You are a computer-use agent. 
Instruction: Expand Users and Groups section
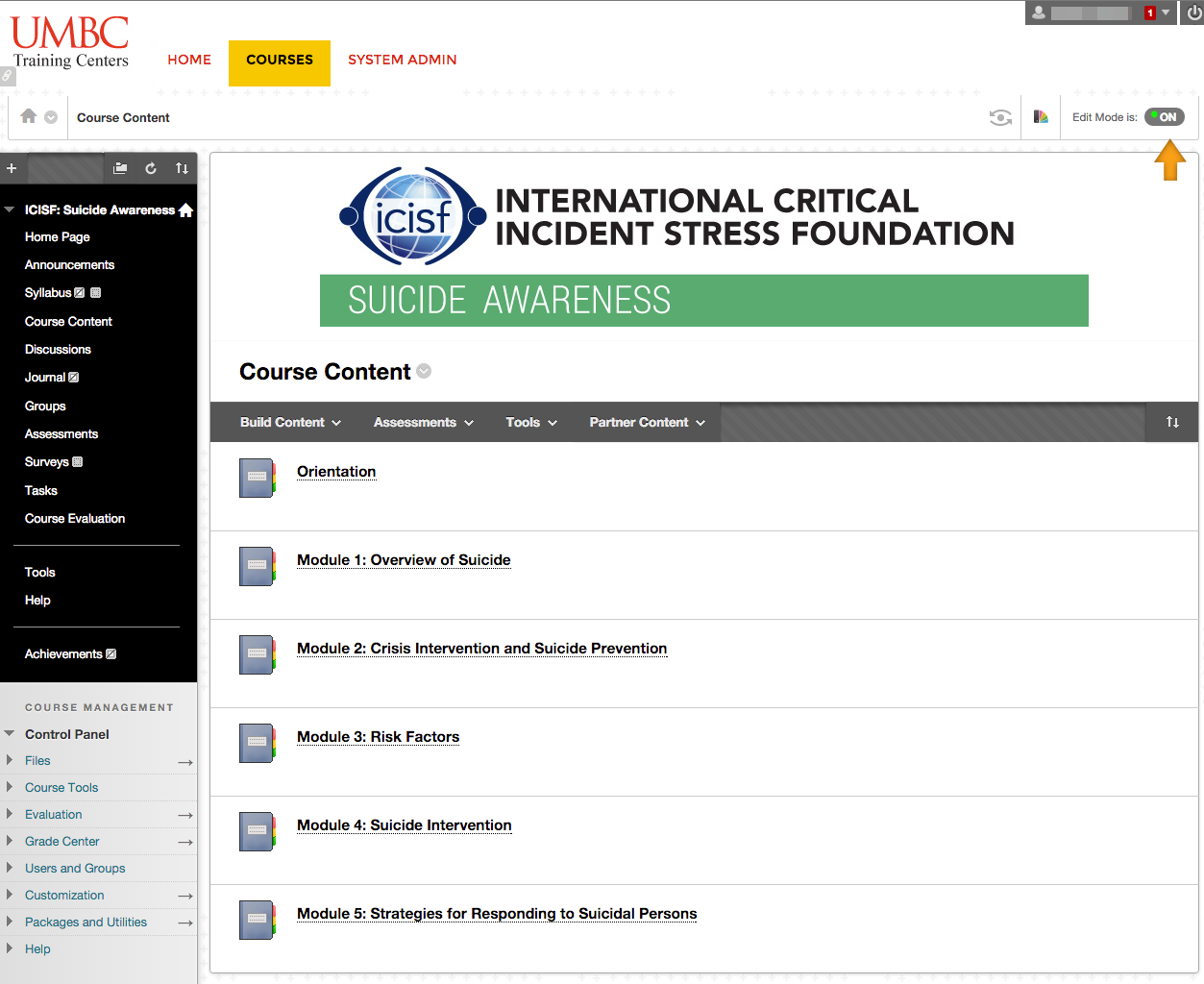tap(10, 868)
